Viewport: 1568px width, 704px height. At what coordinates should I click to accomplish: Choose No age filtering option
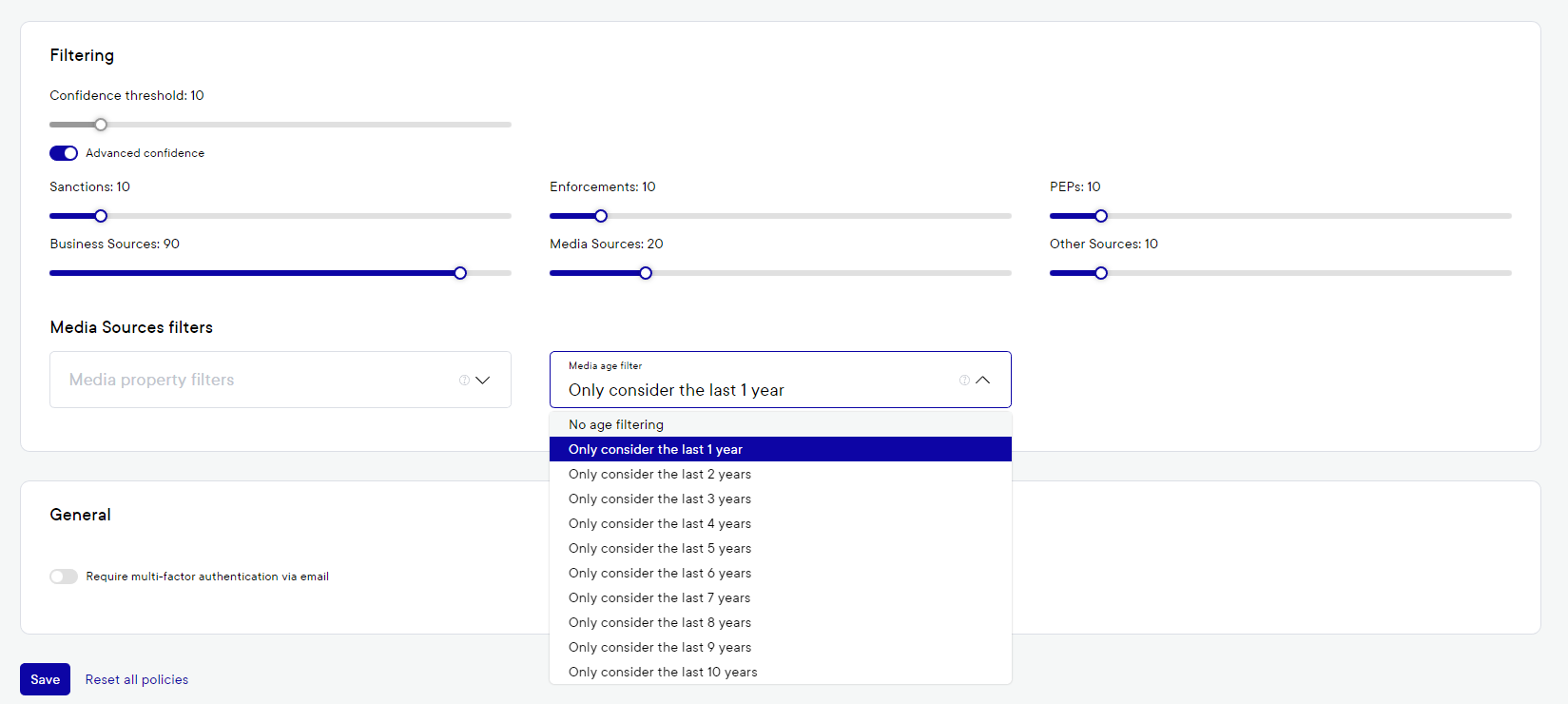click(781, 424)
